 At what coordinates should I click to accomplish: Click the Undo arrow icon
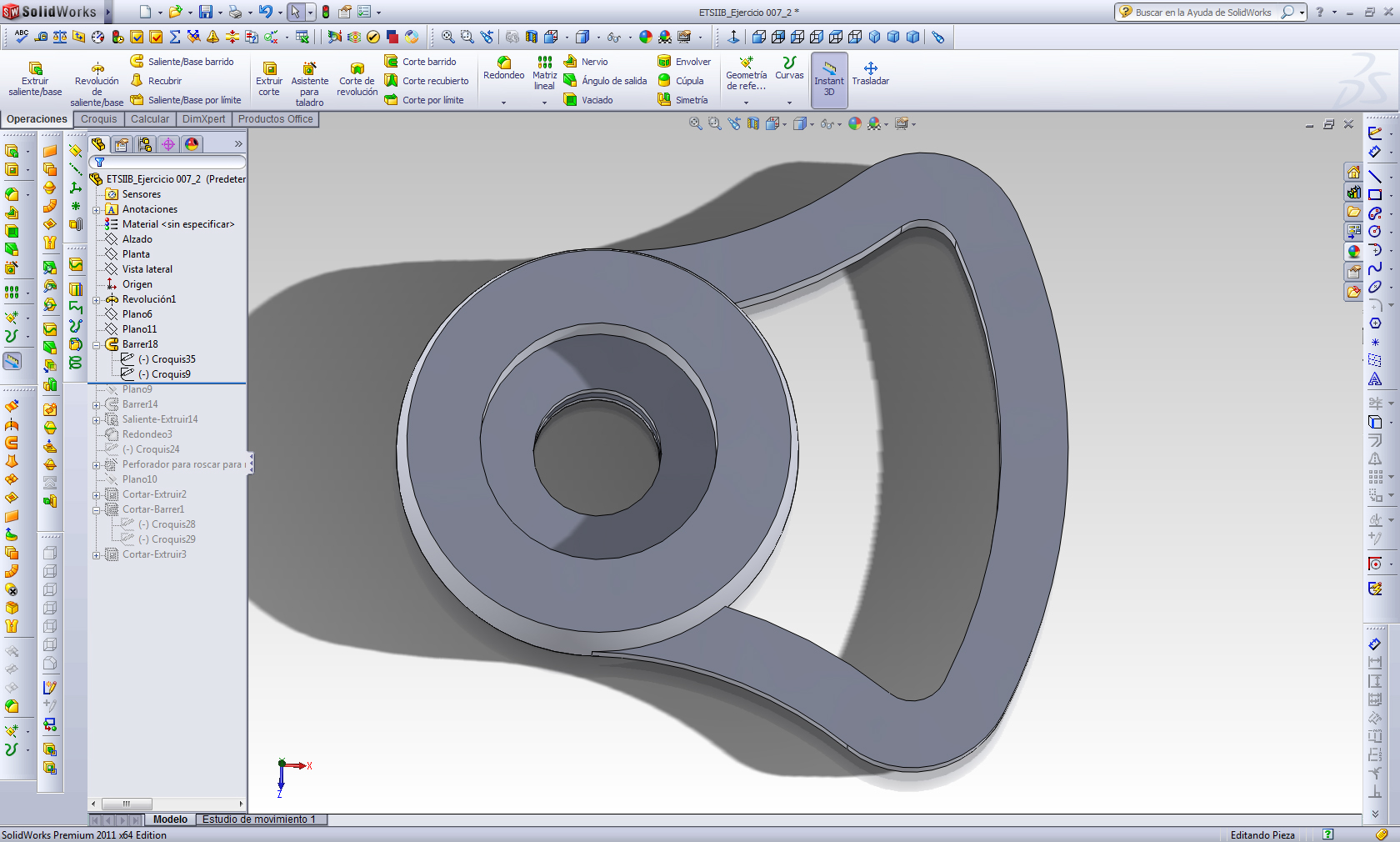pos(265,12)
